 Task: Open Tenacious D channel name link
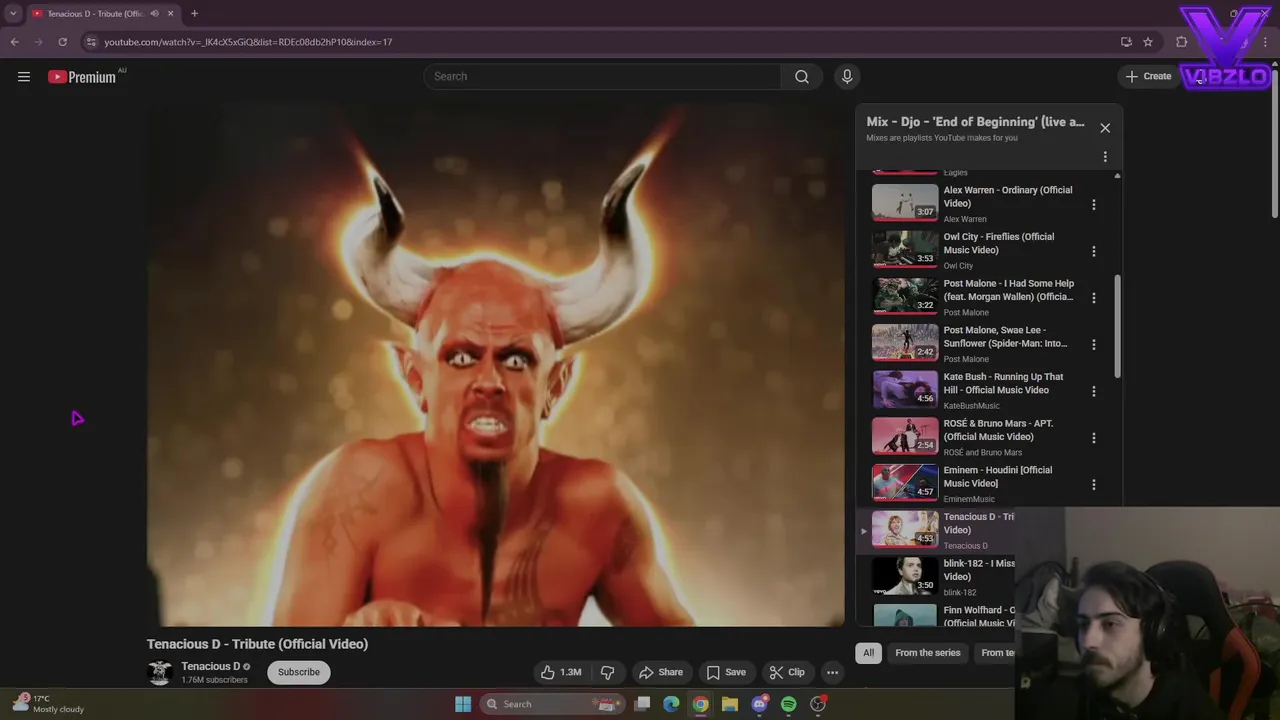pos(210,666)
